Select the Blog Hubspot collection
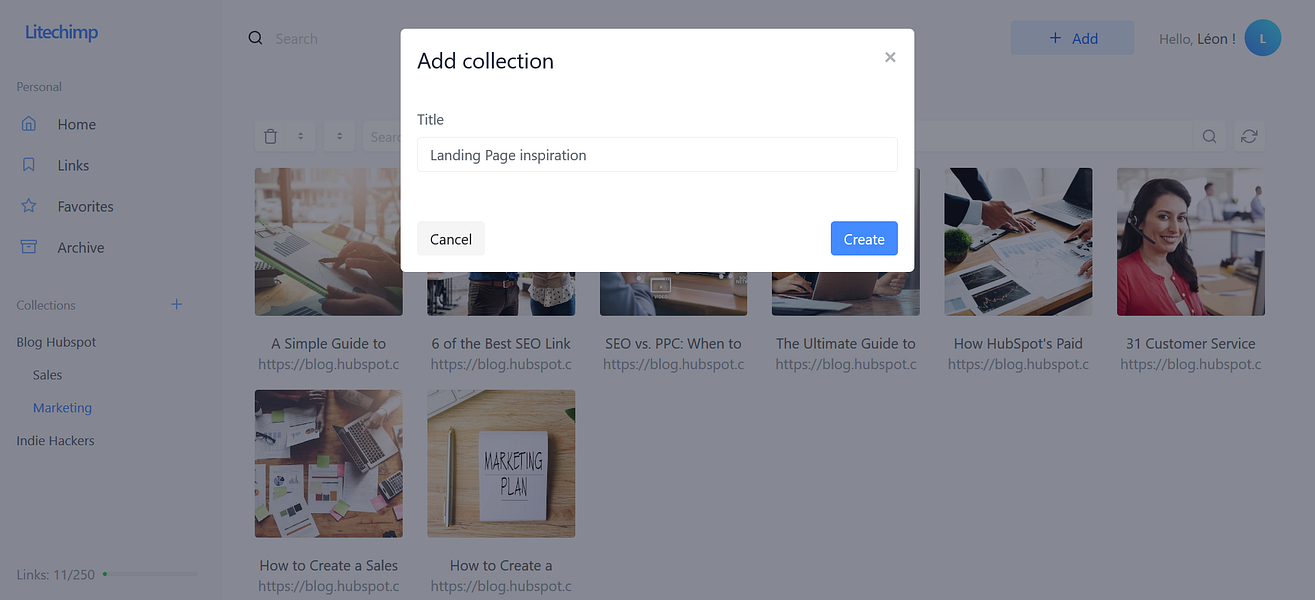This screenshot has width=1315, height=600. click(56, 342)
